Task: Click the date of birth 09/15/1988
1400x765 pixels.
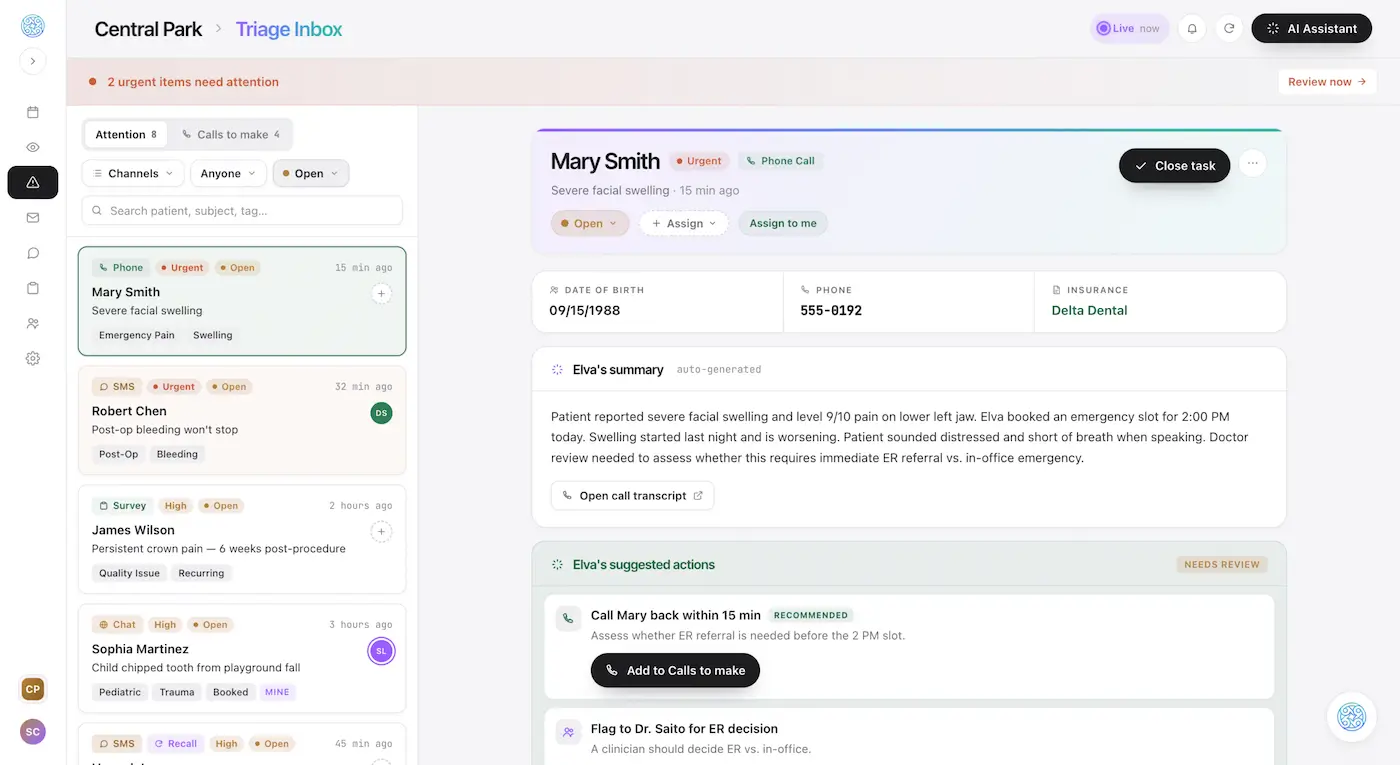Action: pyautogui.click(x=584, y=310)
